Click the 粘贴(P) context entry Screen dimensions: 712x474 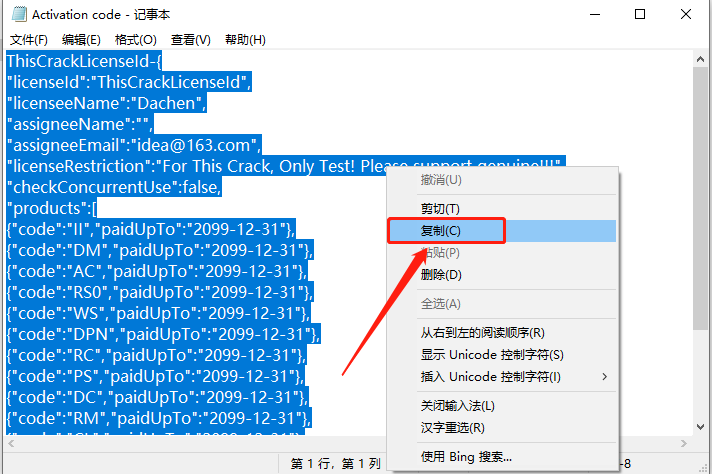503,253
